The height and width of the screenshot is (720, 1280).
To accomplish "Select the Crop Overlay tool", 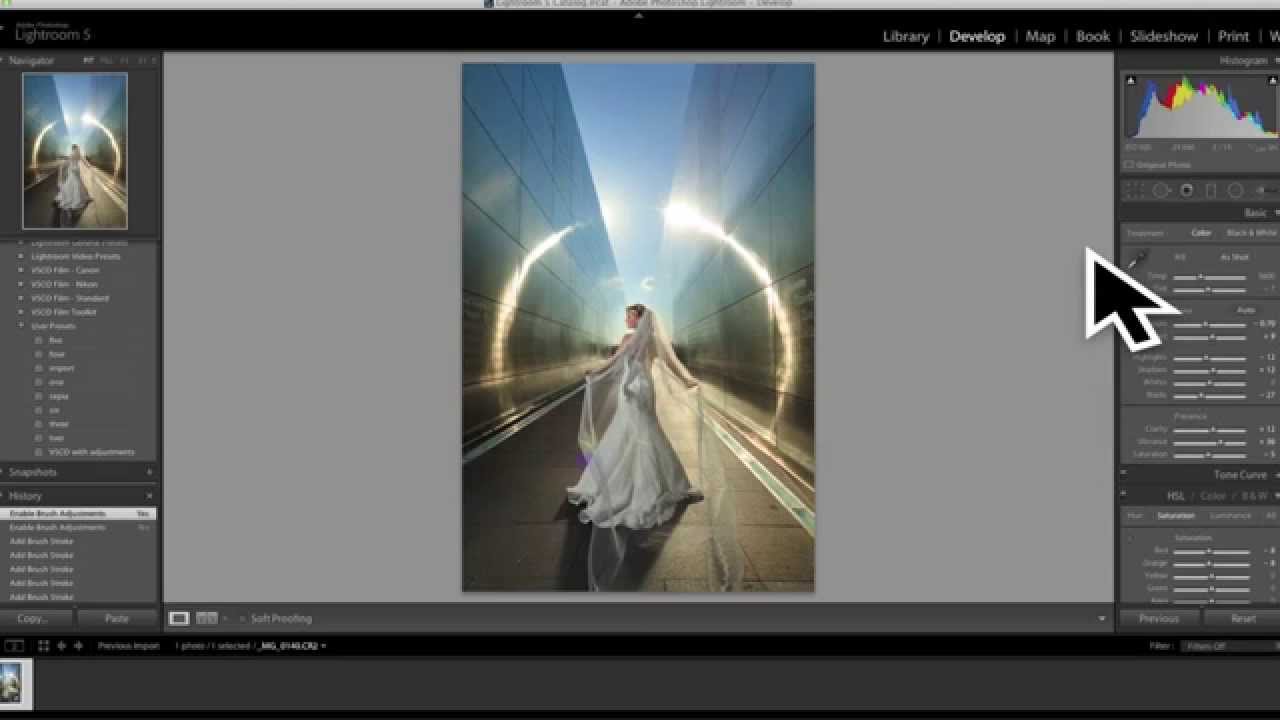I will click(x=1136, y=189).
